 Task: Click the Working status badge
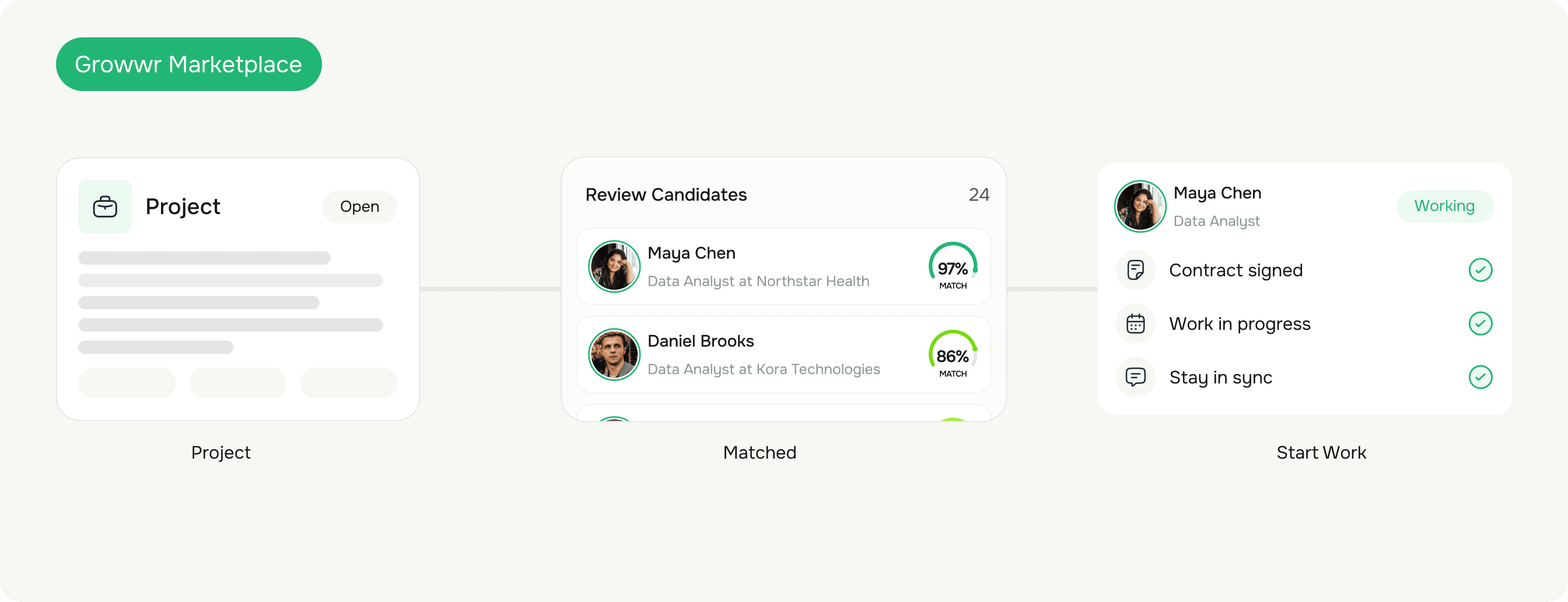[1444, 206]
